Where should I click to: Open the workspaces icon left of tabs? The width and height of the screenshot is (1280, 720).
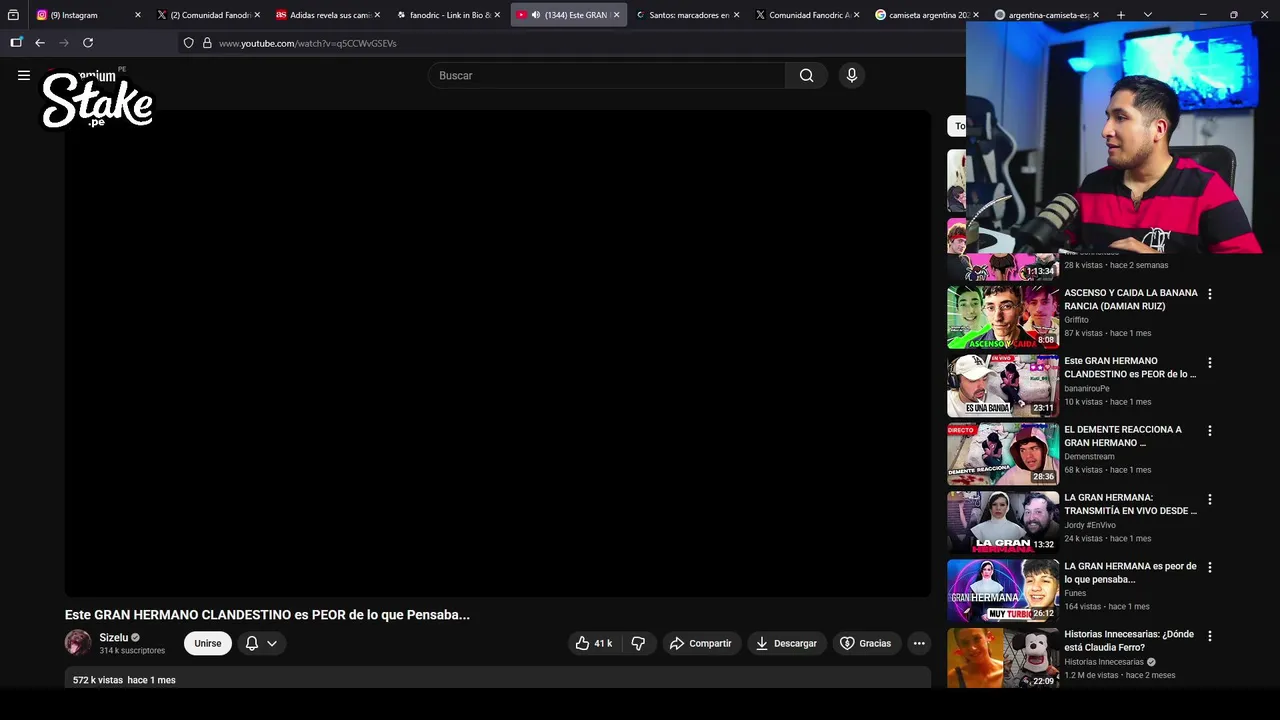tap(13, 15)
